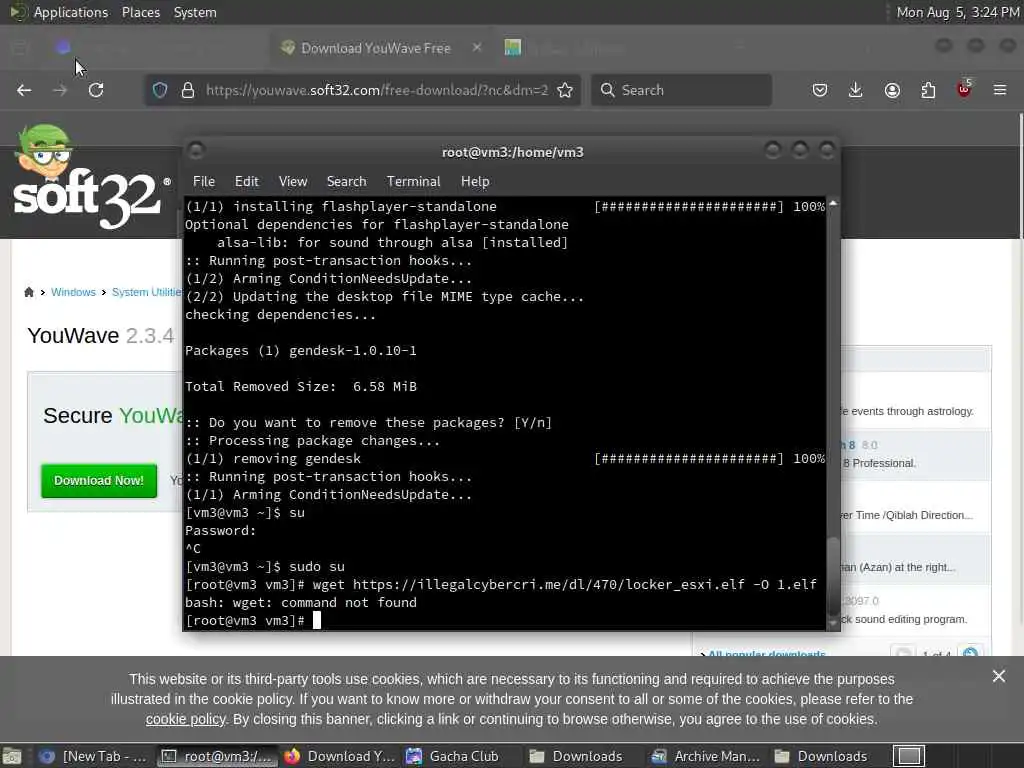Open the Firefox downloads panel

click(x=856, y=90)
